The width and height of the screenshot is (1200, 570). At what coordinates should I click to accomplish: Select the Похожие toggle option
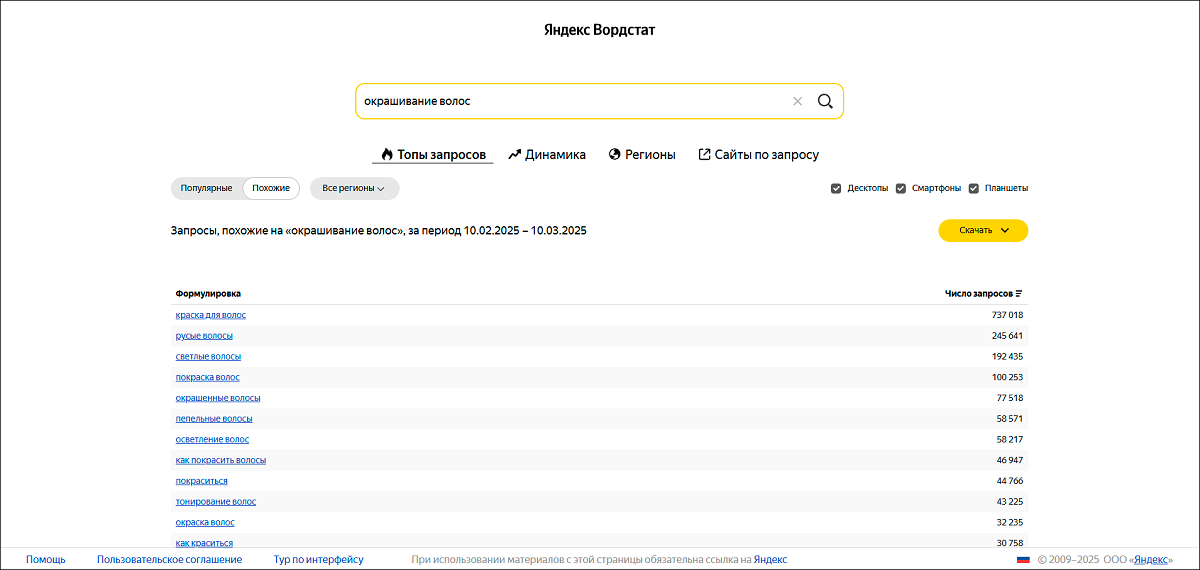[271, 188]
